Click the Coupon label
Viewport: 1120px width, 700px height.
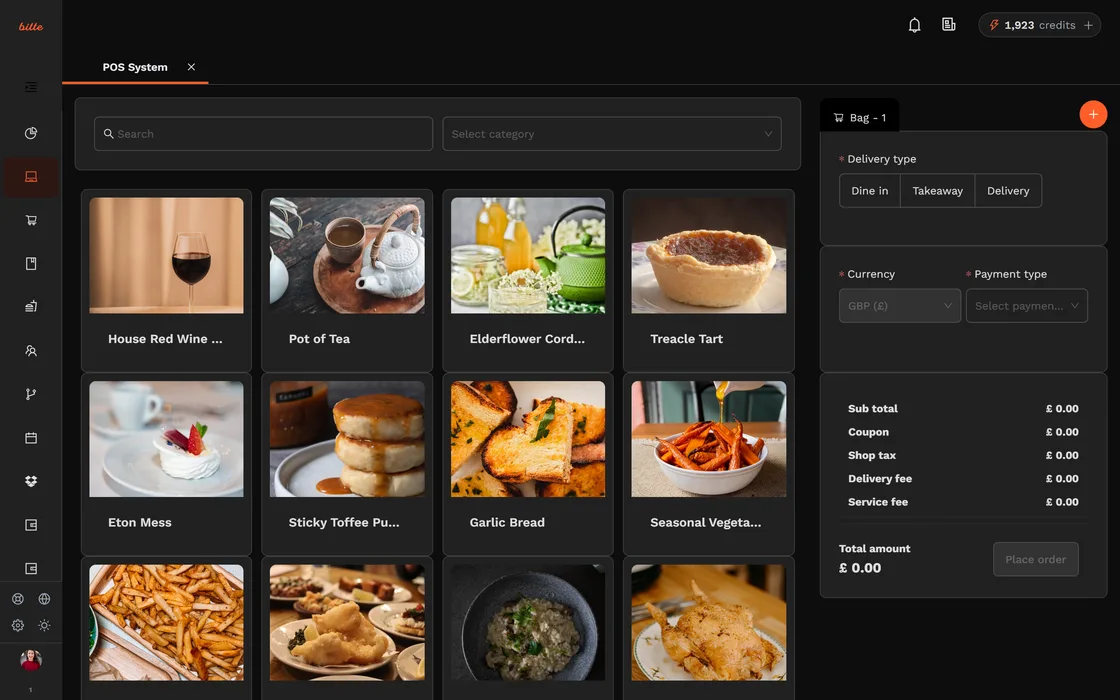868,432
